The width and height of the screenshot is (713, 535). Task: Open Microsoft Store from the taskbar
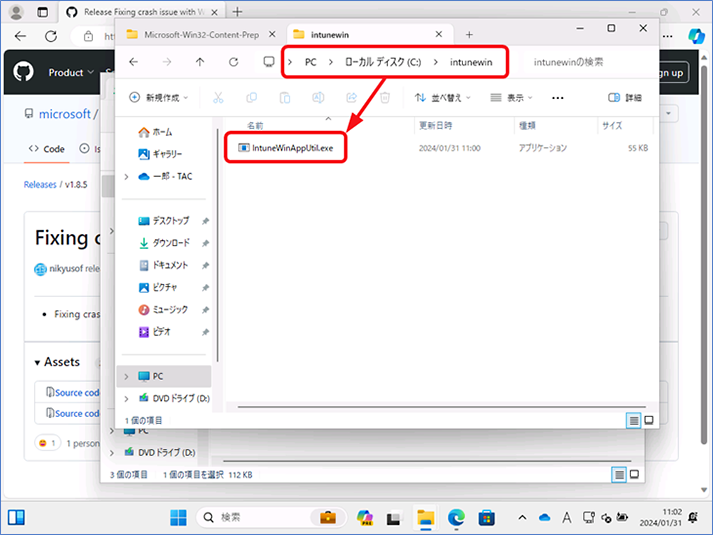click(487, 518)
